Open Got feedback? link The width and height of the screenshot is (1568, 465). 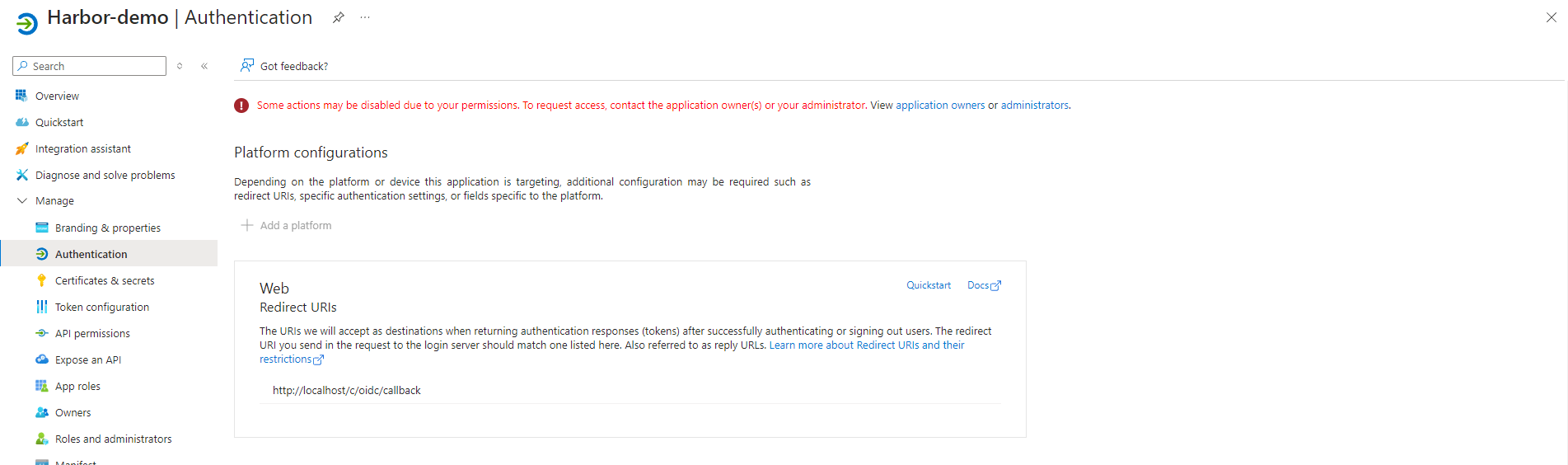pyautogui.click(x=293, y=67)
